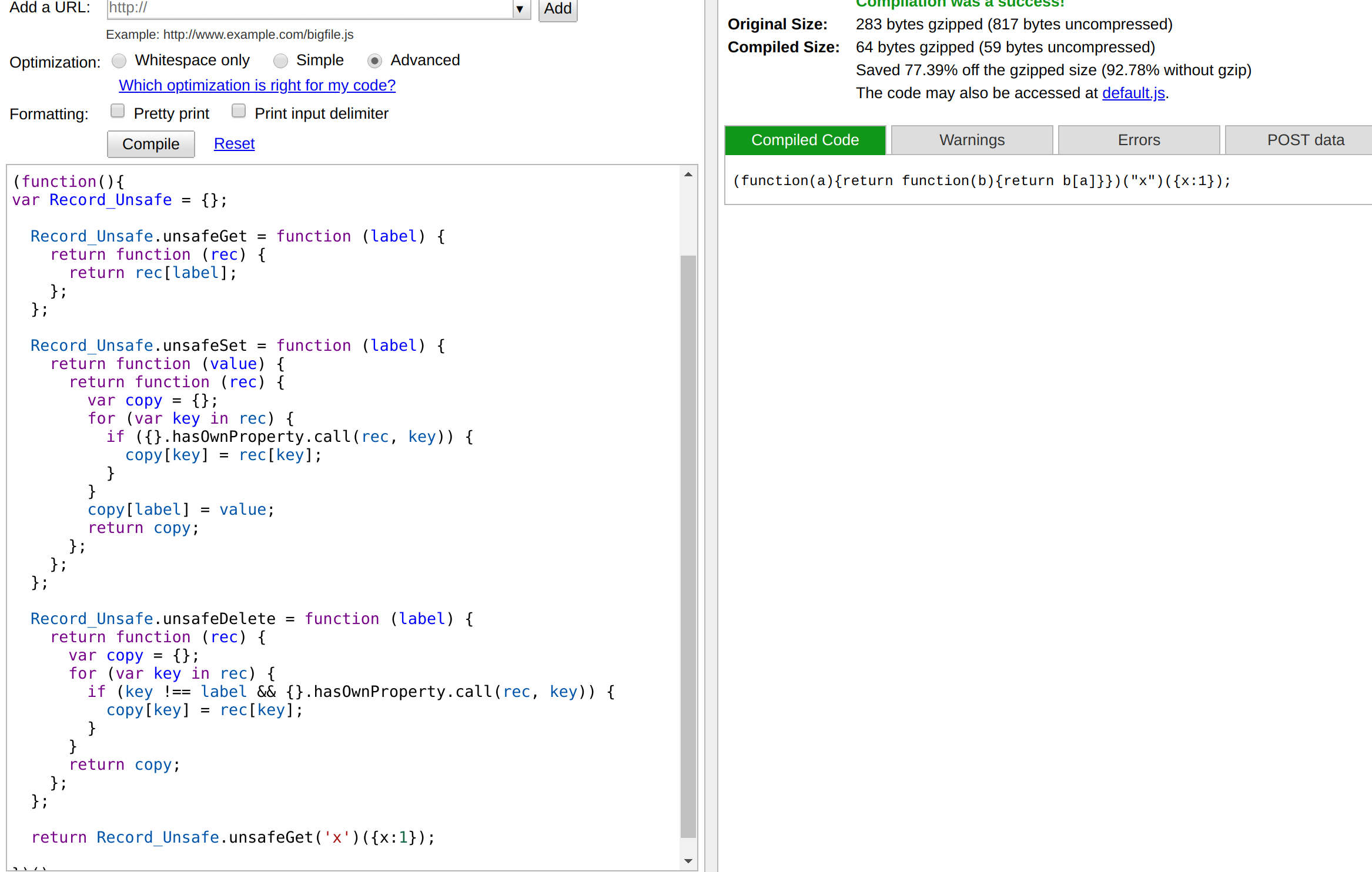
Task: Open the URL dropdown arrow
Action: [x=520, y=9]
